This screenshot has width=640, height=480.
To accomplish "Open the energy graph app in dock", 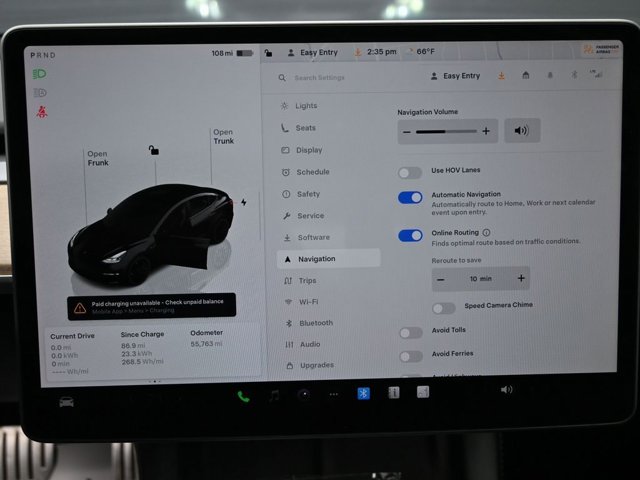I will 423,392.
